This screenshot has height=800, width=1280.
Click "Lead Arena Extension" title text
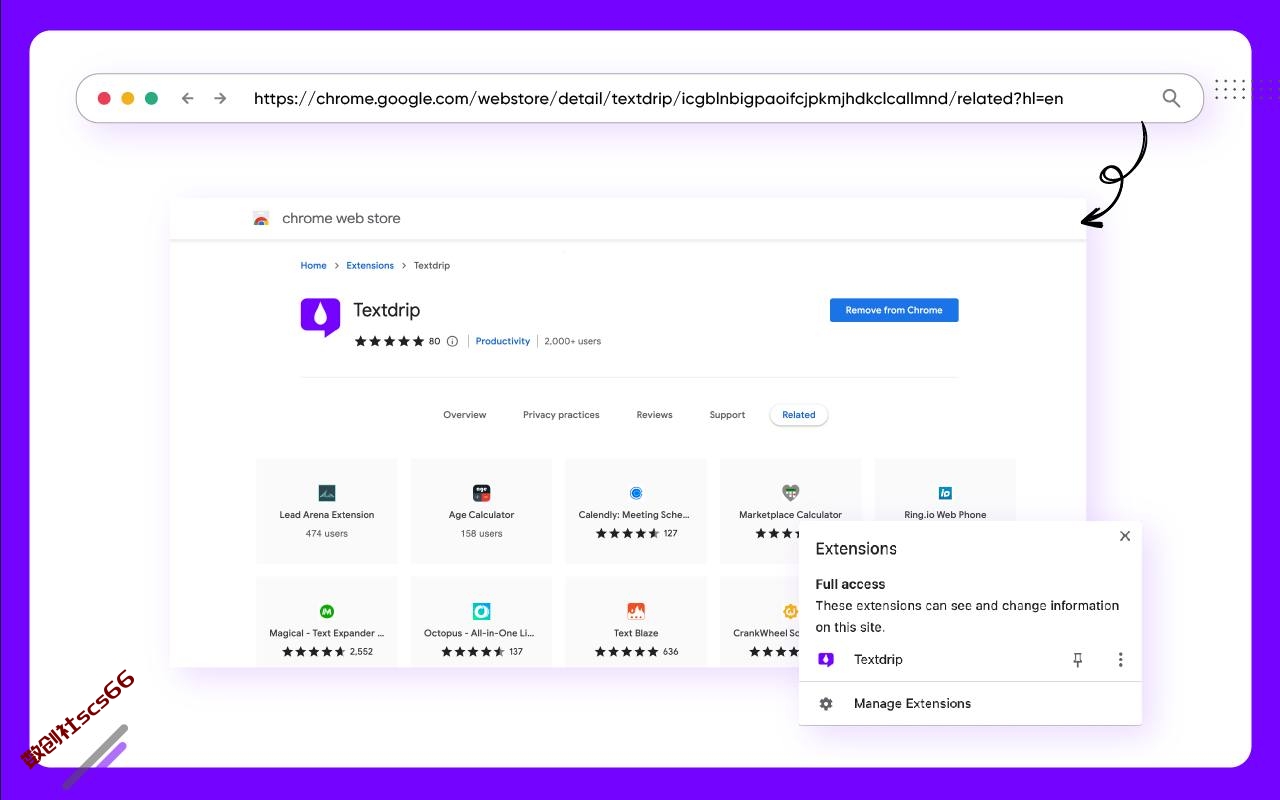327,515
